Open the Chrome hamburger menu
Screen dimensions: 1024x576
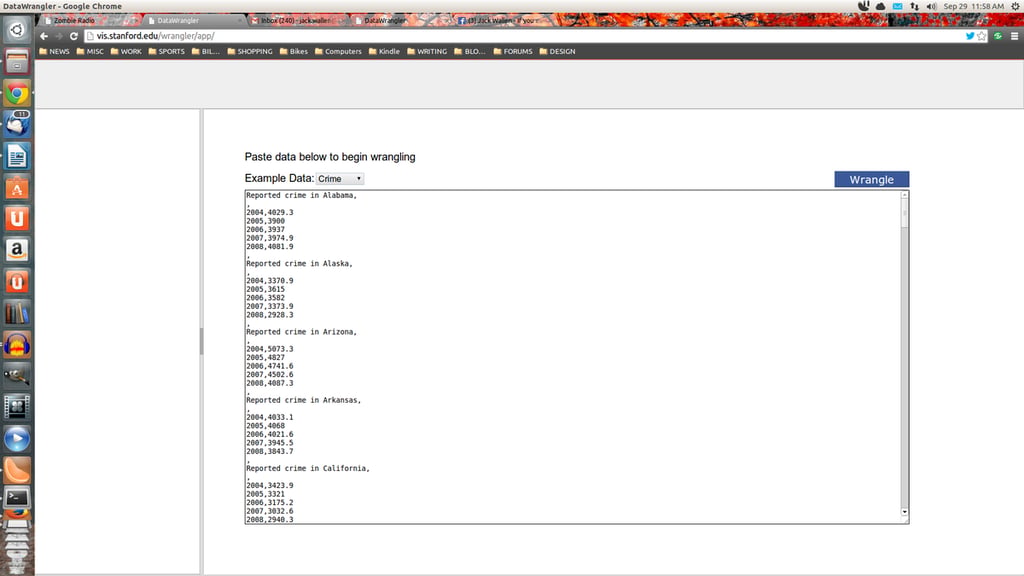coord(1014,36)
